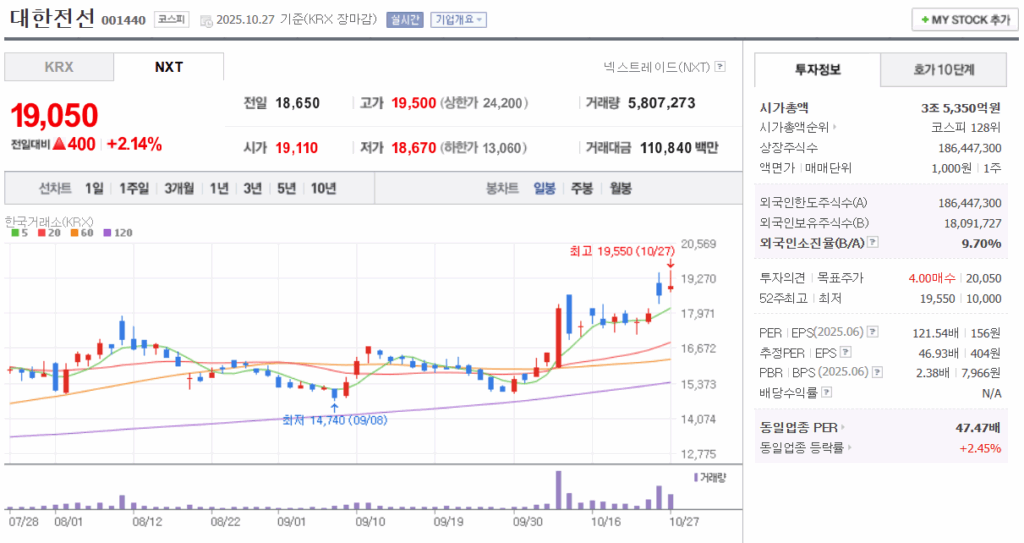Switch candlestick chart to 주봉 weekly

(x=582, y=188)
